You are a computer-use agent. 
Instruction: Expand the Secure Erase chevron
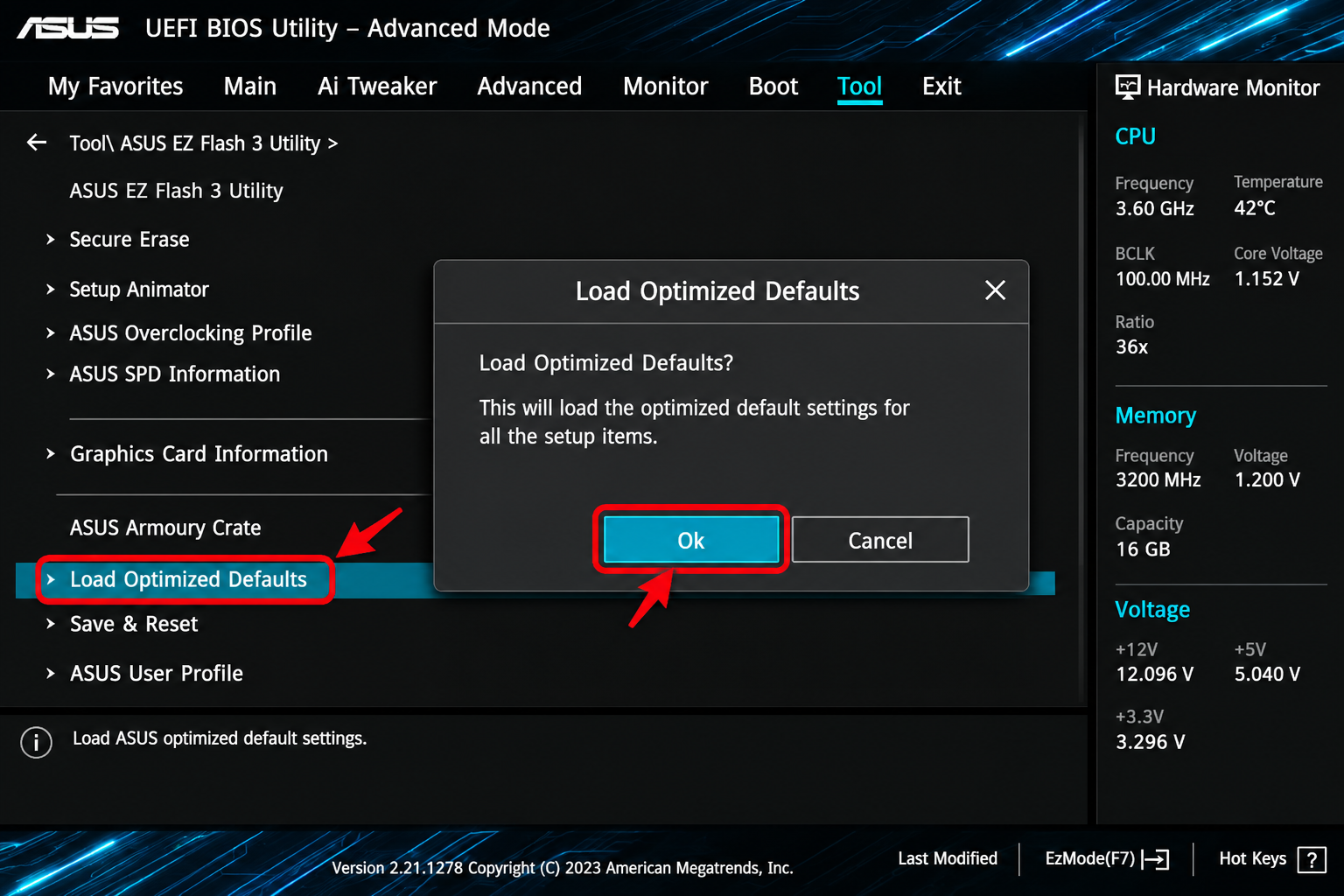click(51, 240)
